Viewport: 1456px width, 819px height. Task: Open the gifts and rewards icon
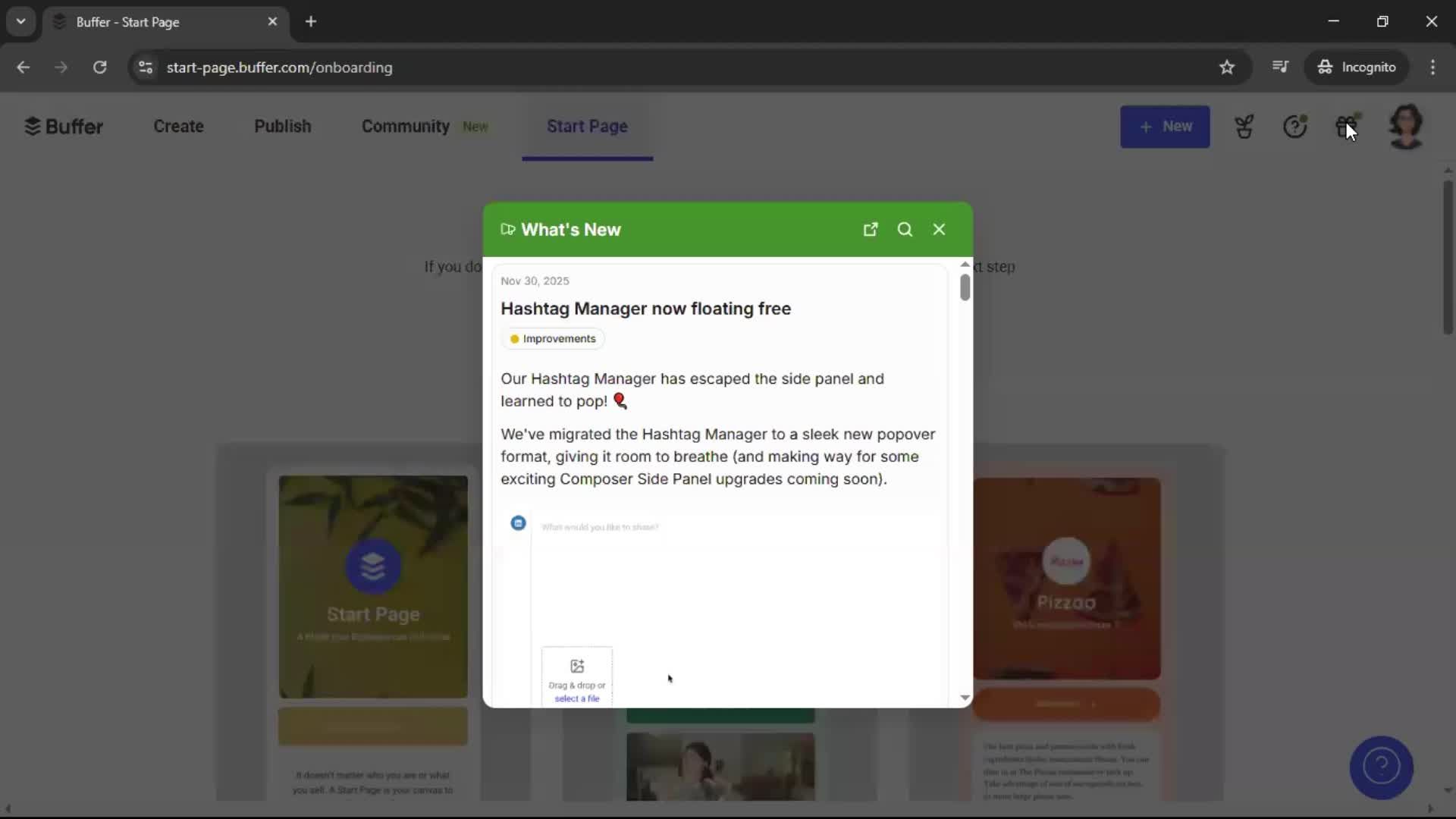1348,127
